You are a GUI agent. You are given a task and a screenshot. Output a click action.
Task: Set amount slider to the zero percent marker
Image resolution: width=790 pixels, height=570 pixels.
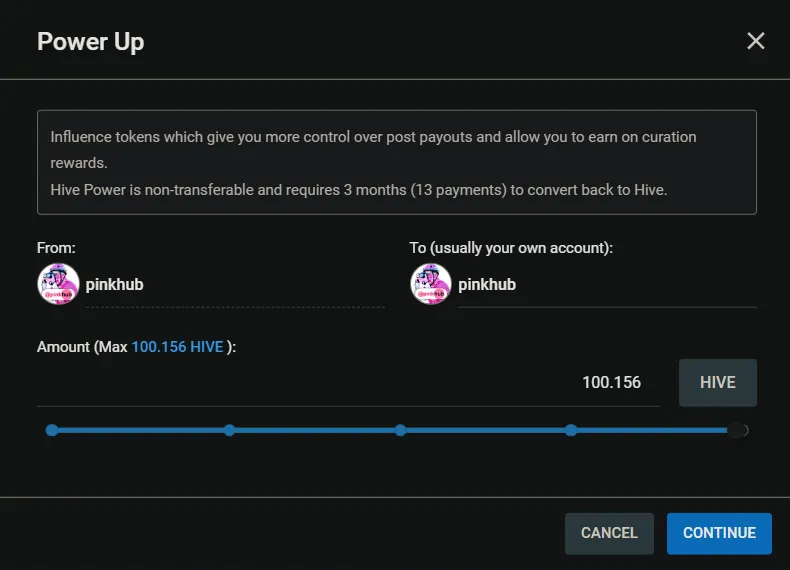[x=51, y=430]
